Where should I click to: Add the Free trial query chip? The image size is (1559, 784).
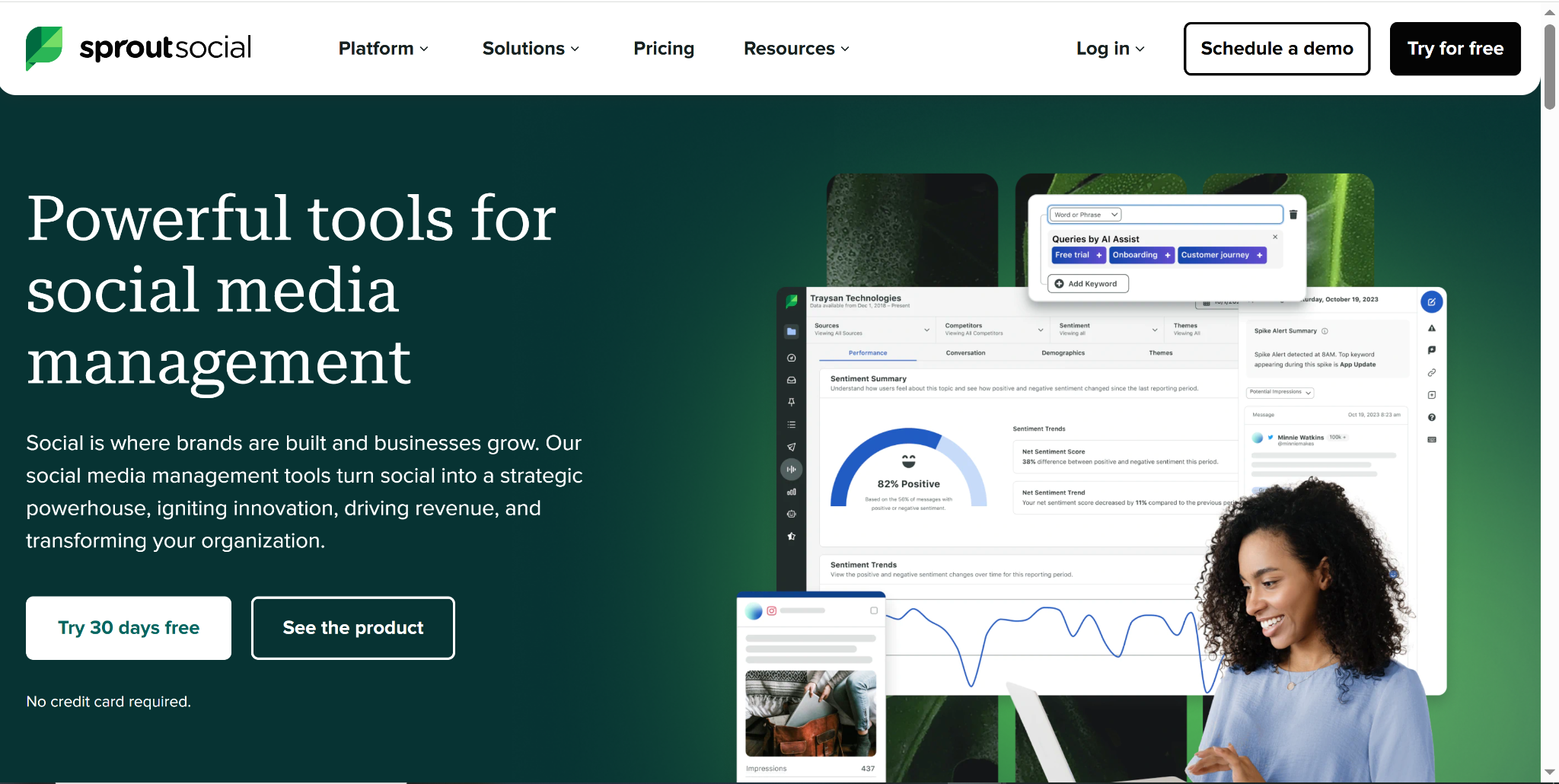(1078, 255)
